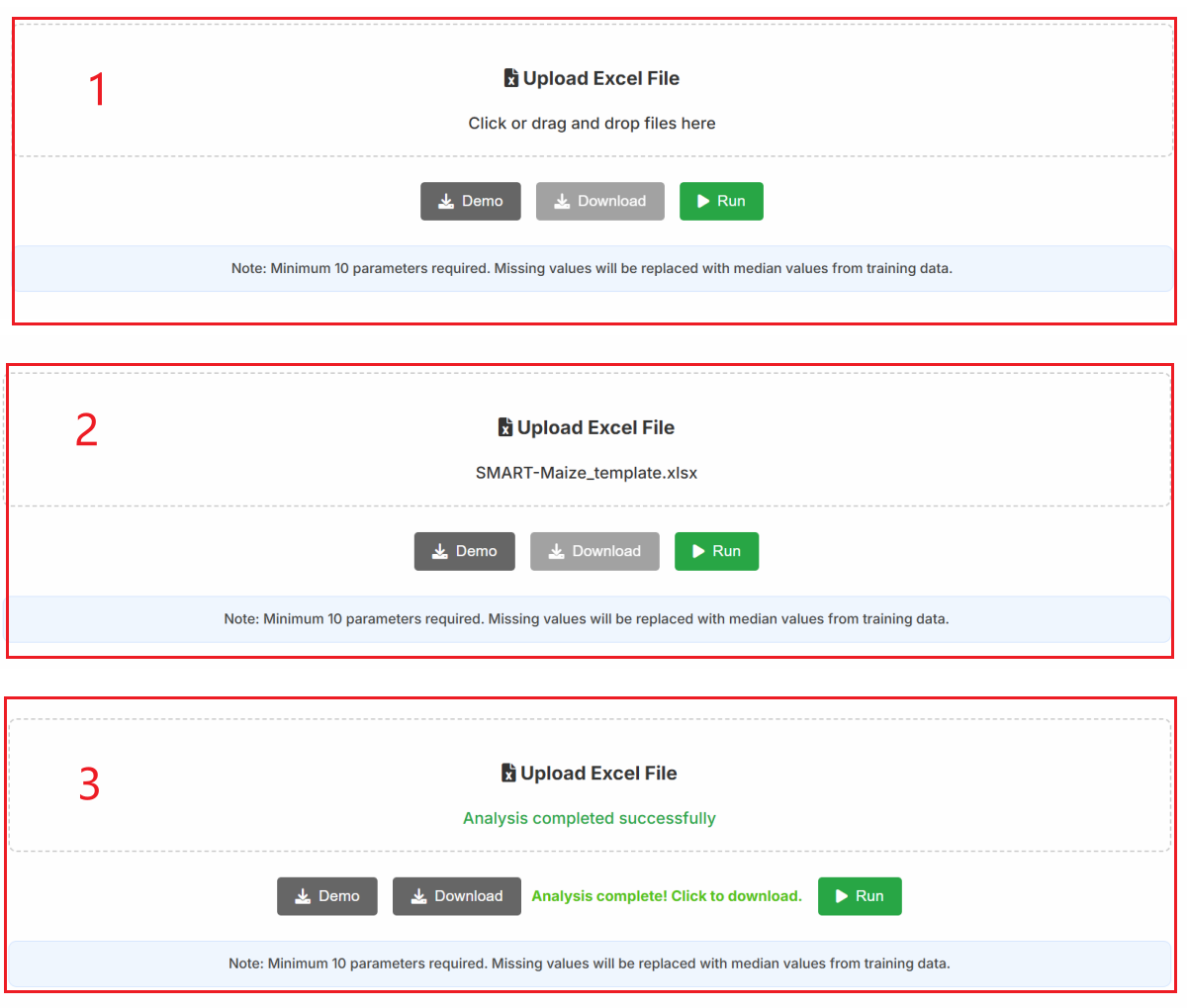Click the greyed-out Download button in panel 1

(x=599, y=202)
